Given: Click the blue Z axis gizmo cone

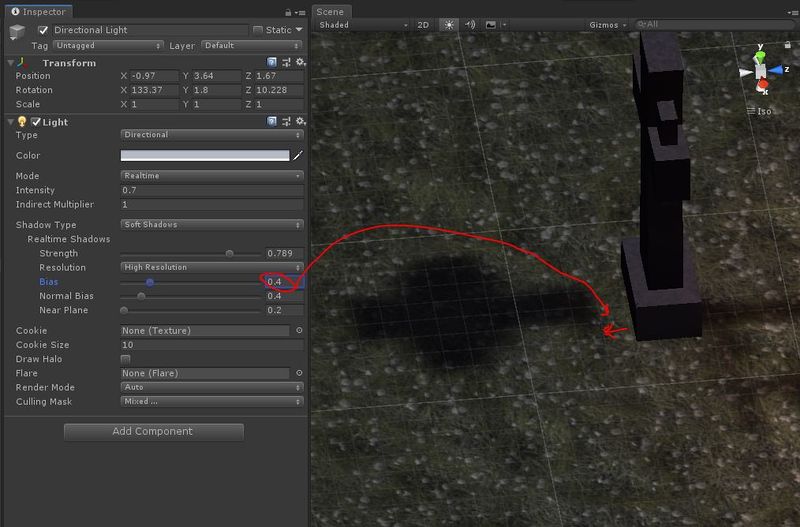Looking at the screenshot, I should (x=776, y=70).
